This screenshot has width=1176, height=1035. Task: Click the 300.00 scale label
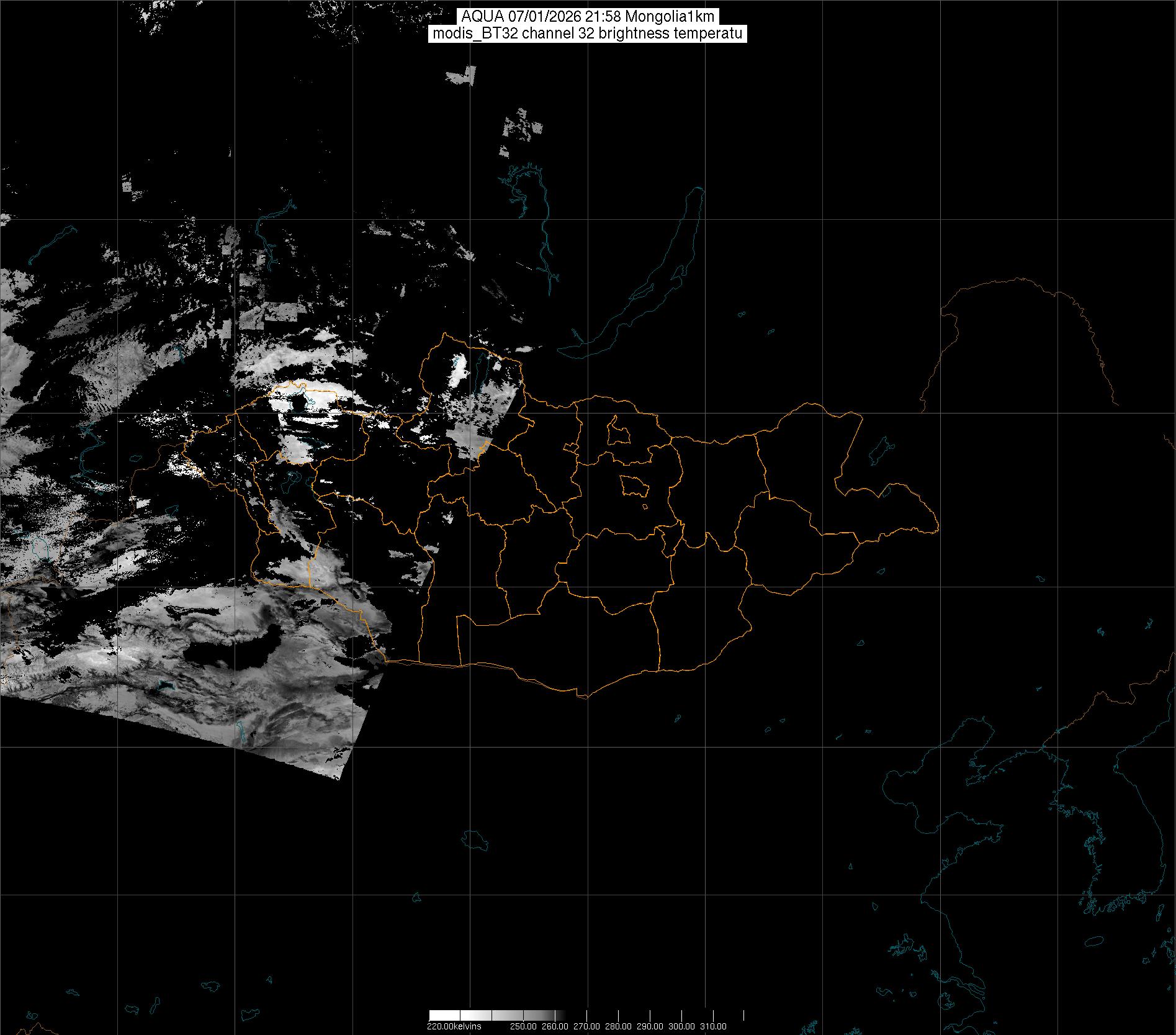tap(681, 1026)
